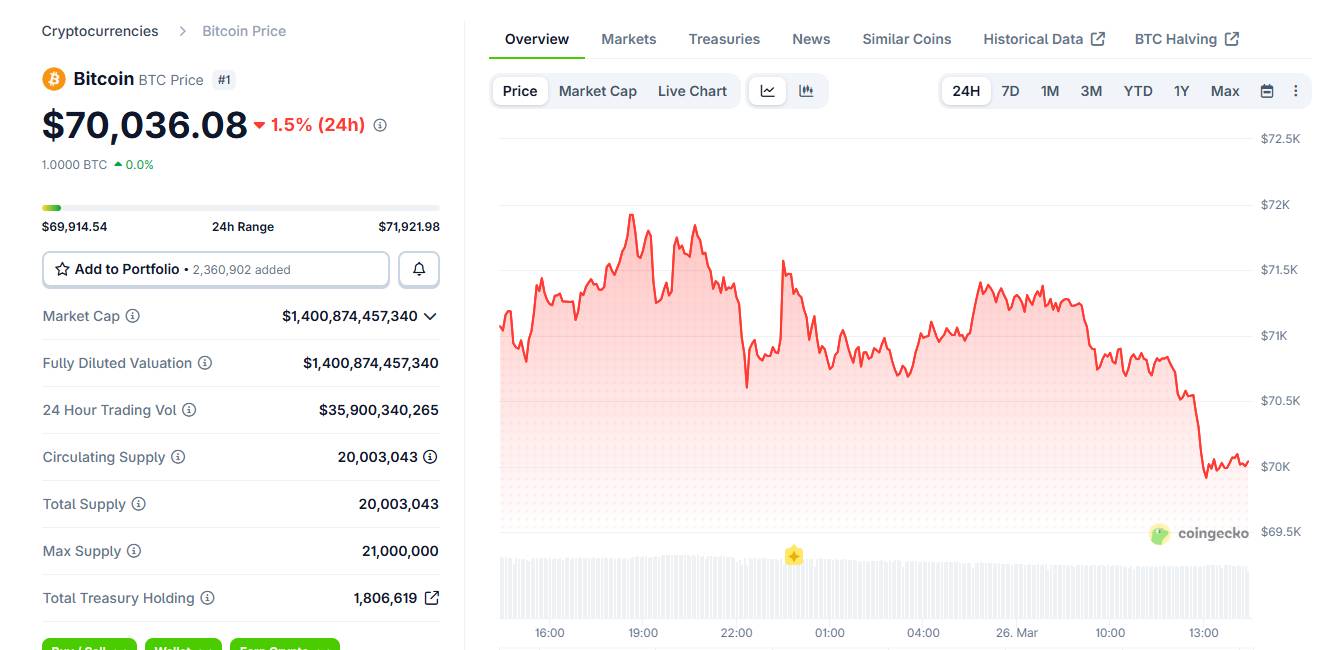Open the calendar date range picker
The image size is (1320, 650).
[x=1267, y=91]
